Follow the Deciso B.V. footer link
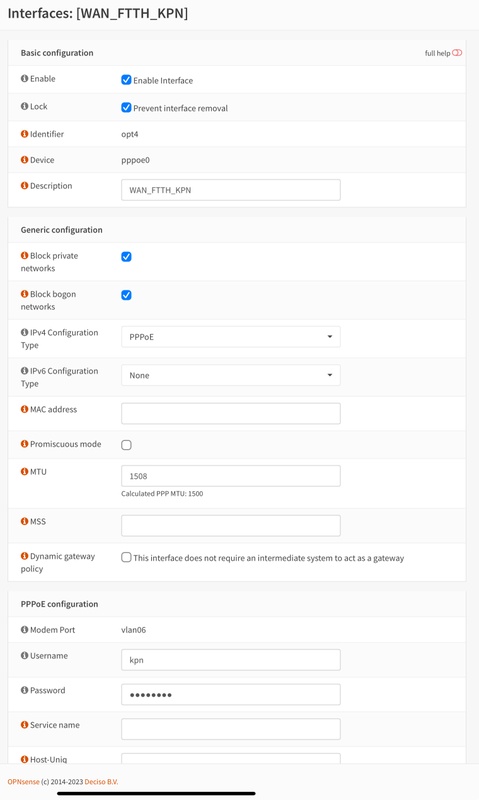The height and width of the screenshot is (800, 479). 101,782
